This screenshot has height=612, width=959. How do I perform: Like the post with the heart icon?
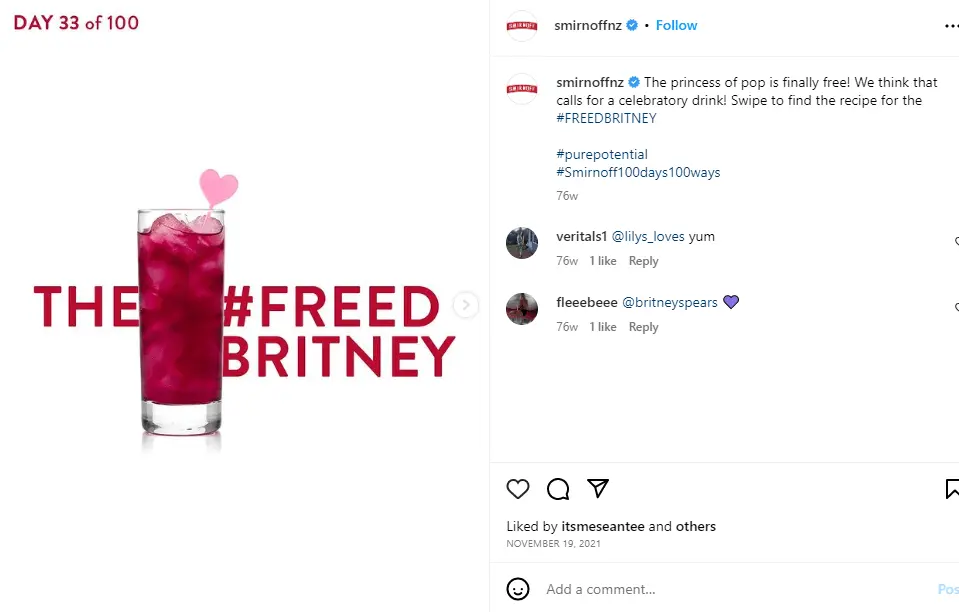(x=517, y=489)
